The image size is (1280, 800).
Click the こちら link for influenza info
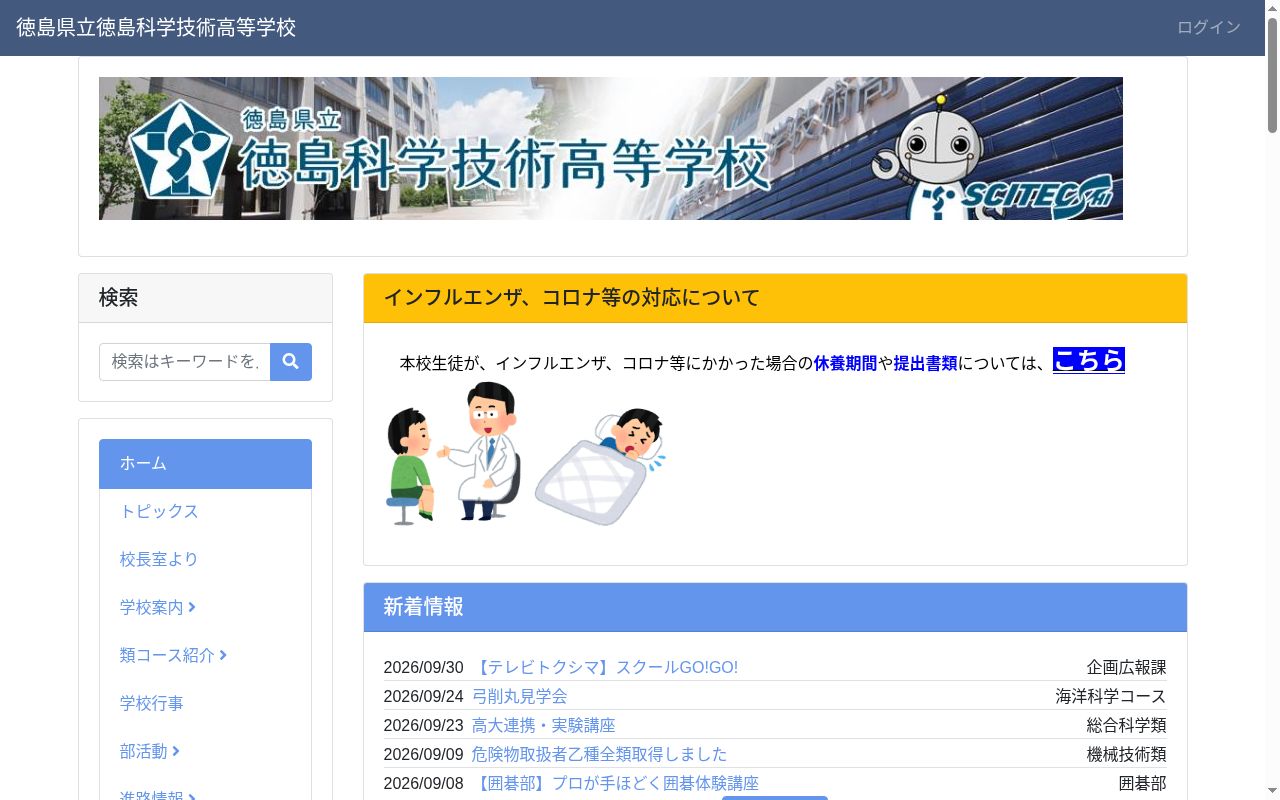click(x=1089, y=360)
